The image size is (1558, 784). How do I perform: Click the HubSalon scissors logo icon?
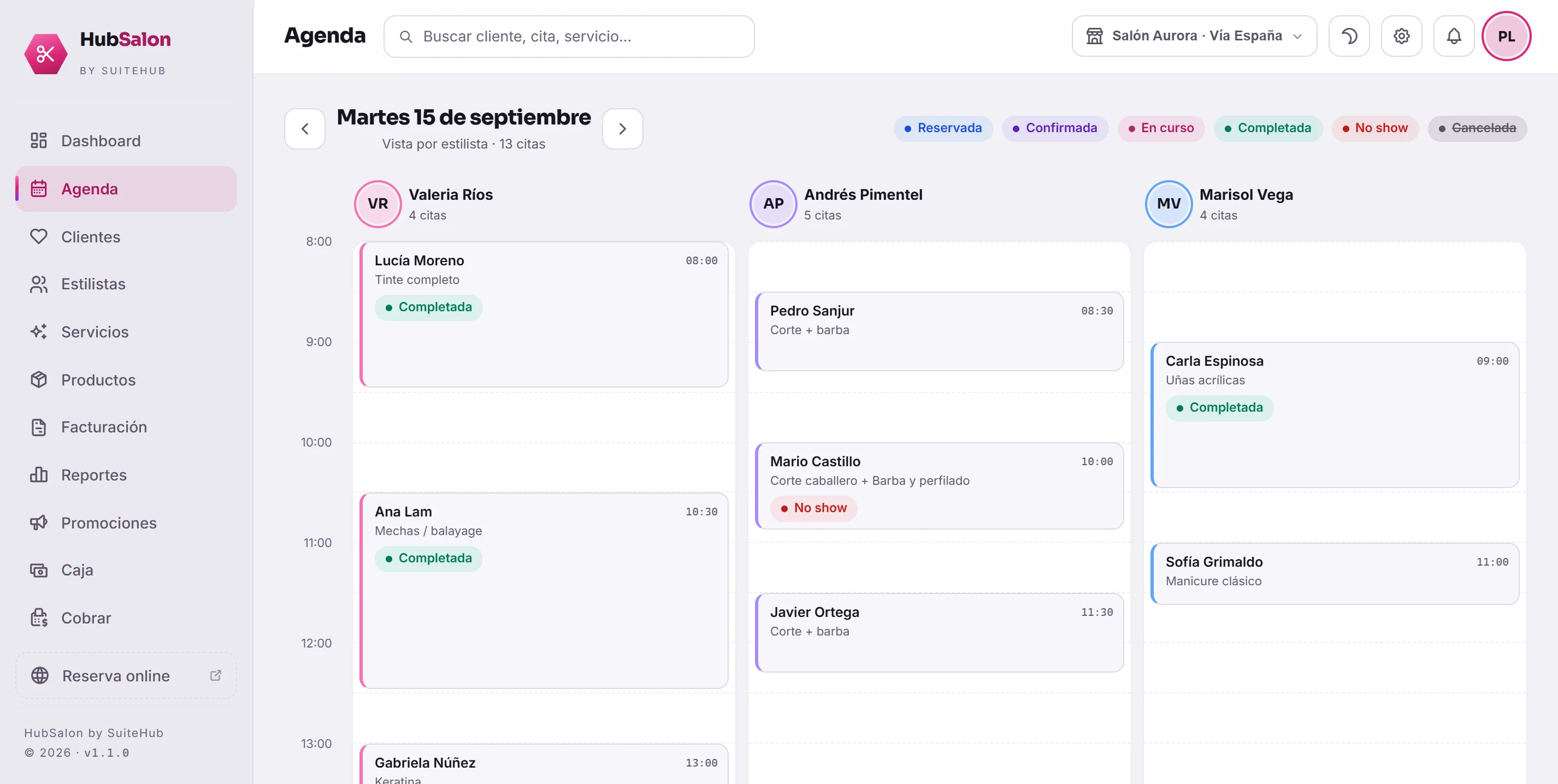tap(45, 54)
